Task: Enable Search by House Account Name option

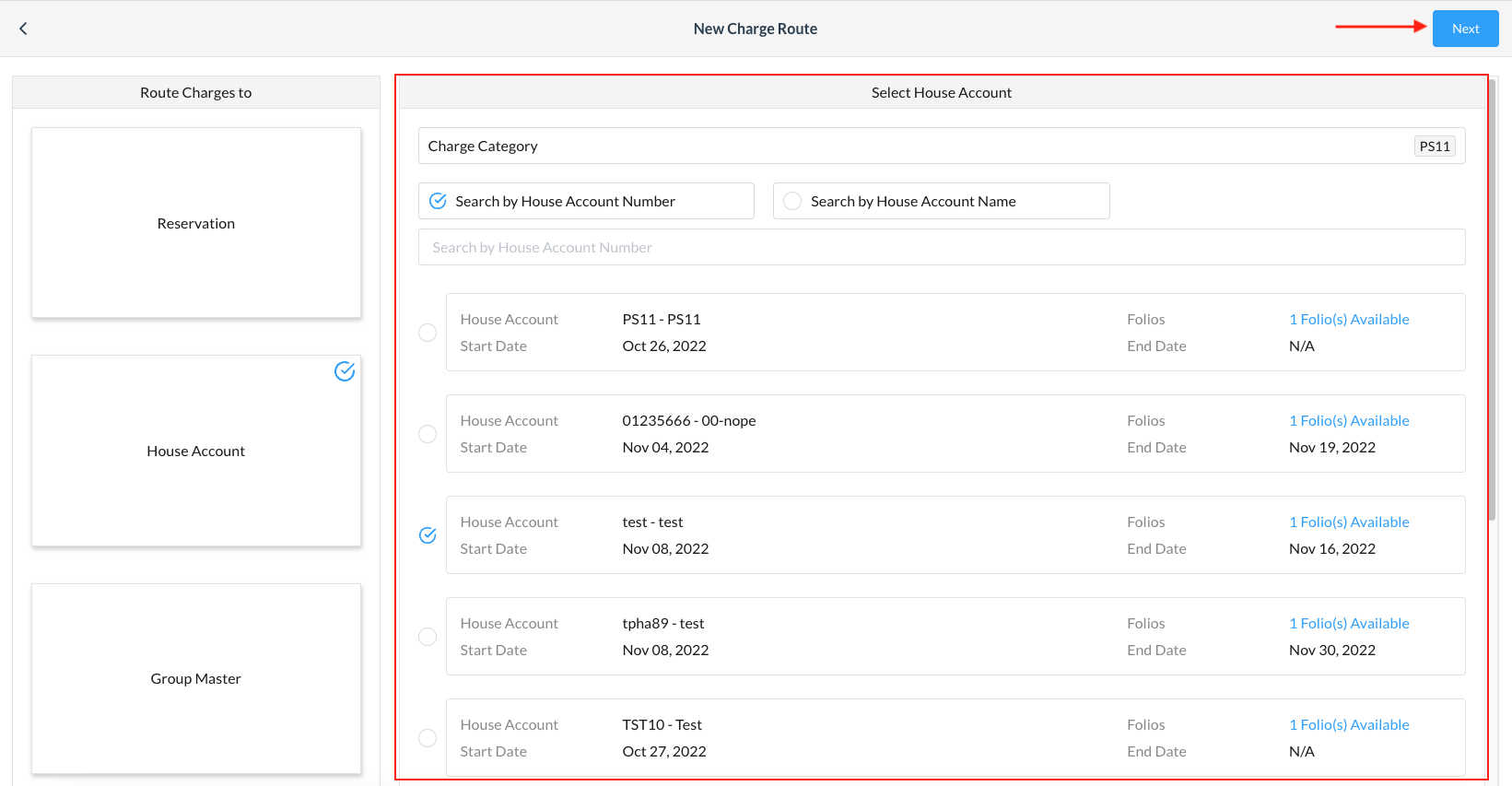Action: [792, 201]
